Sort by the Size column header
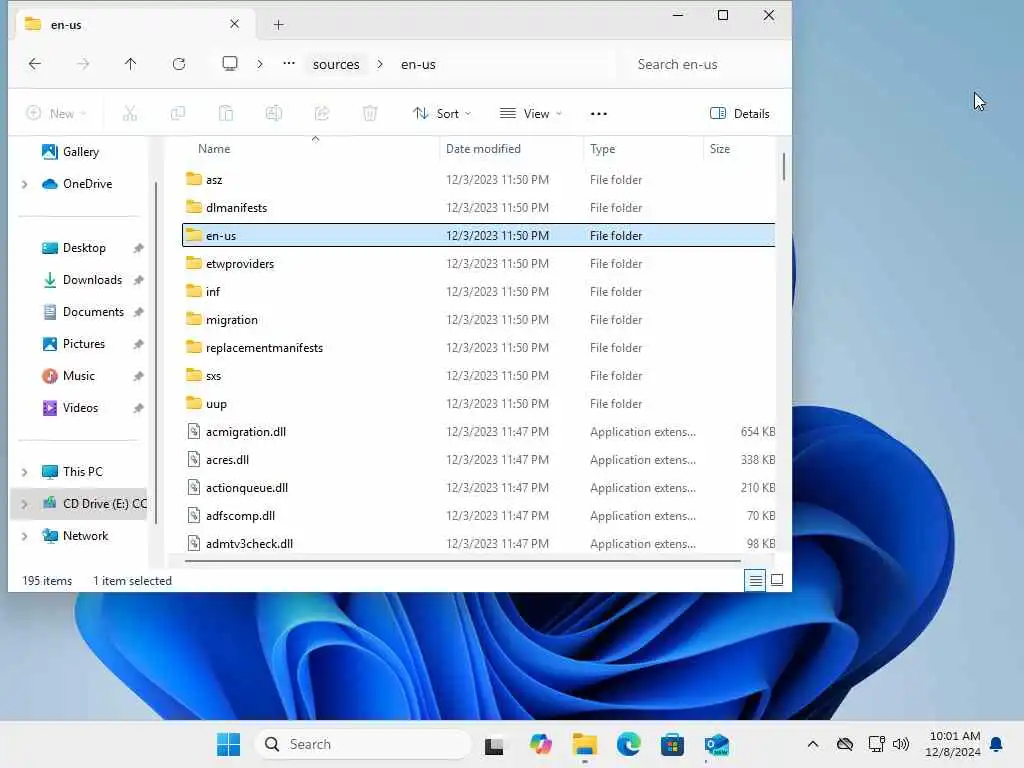The width and height of the screenshot is (1024, 768). tap(720, 149)
